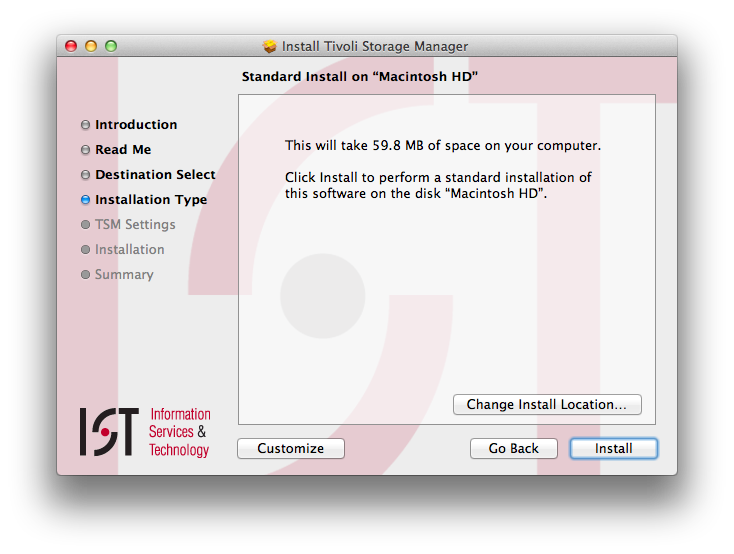Image resolution: width=734 pixels, height=554 pixels.
Task: Select the Destination Select step
Action: pos(155,174)
